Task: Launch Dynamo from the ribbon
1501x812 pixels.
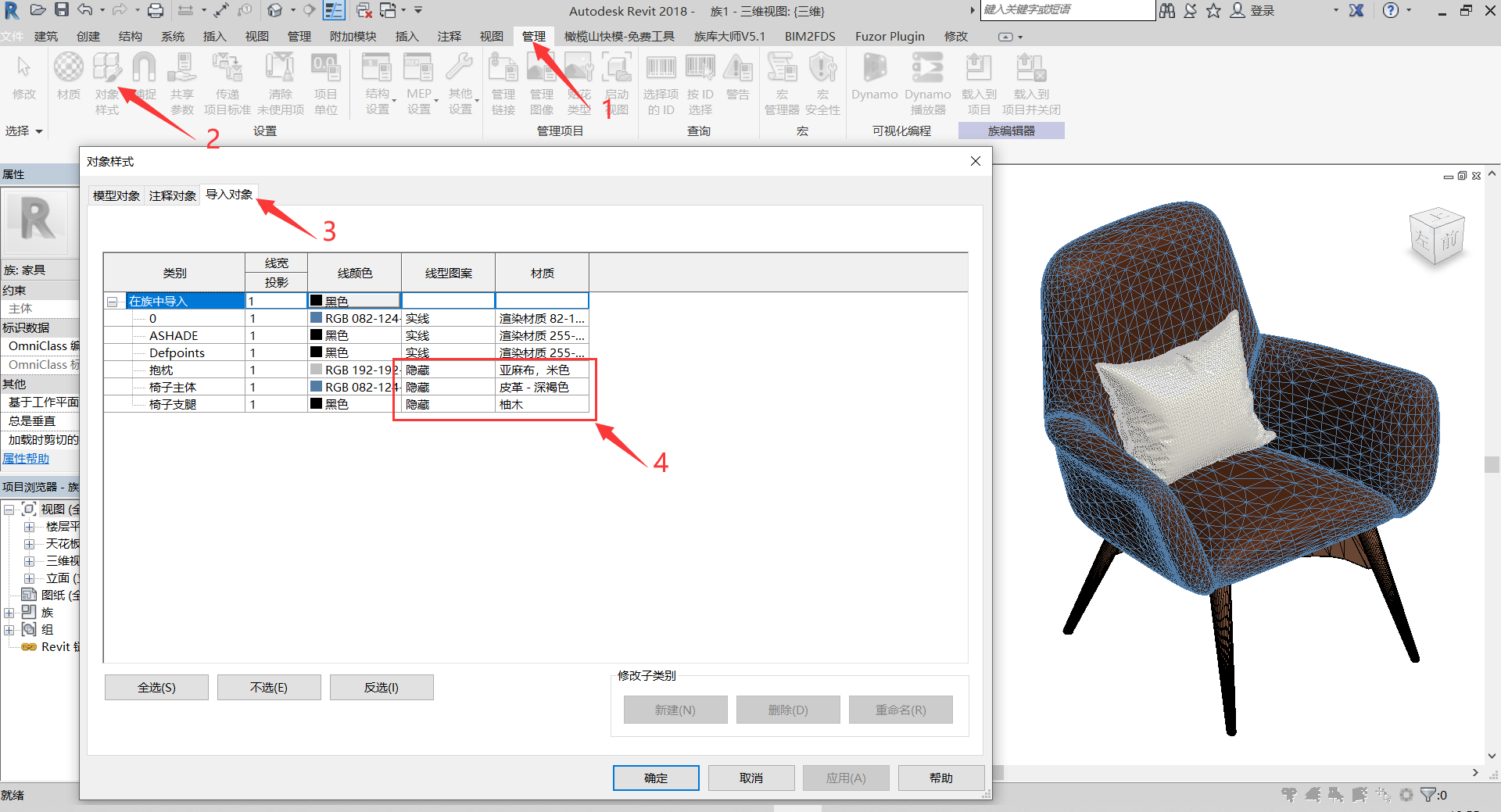Action: 873,78
